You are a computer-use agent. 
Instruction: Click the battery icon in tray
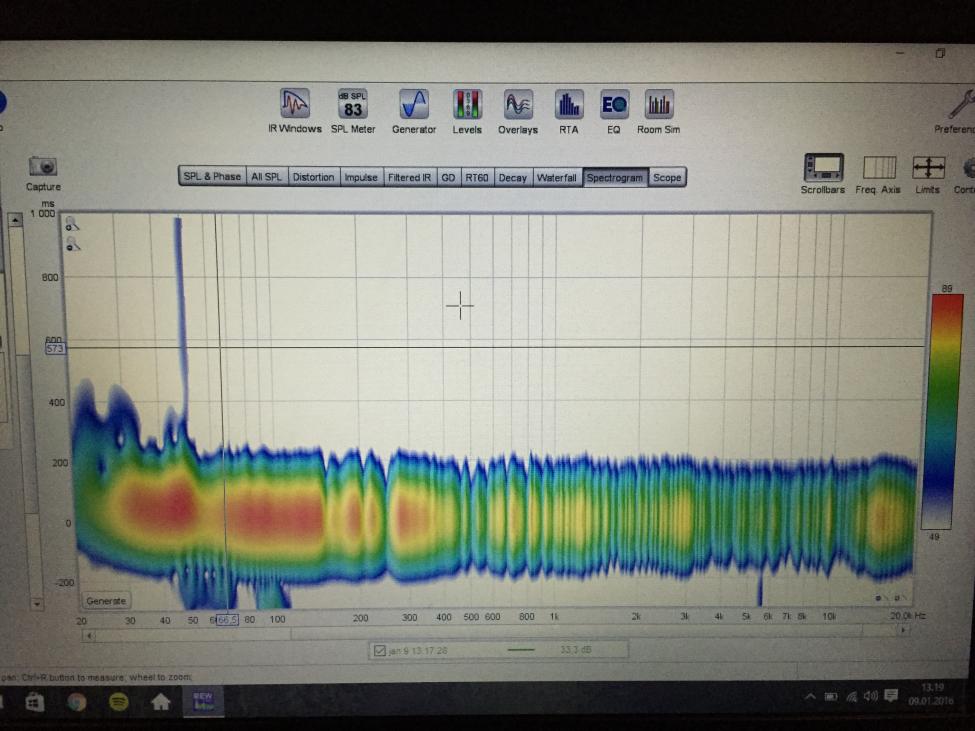point(831,697)
